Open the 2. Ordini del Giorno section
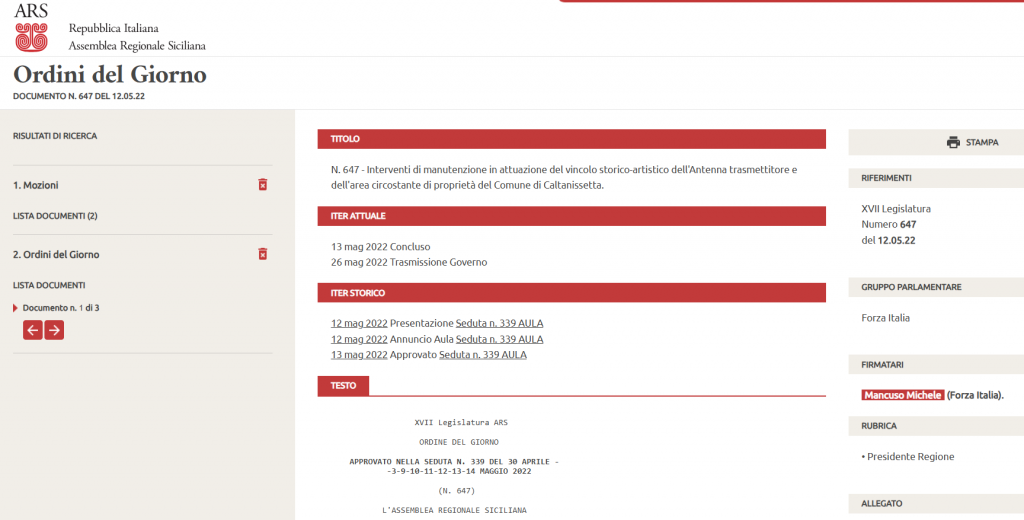This screenshot has height=520, width=1024. (x=56, y=254)
